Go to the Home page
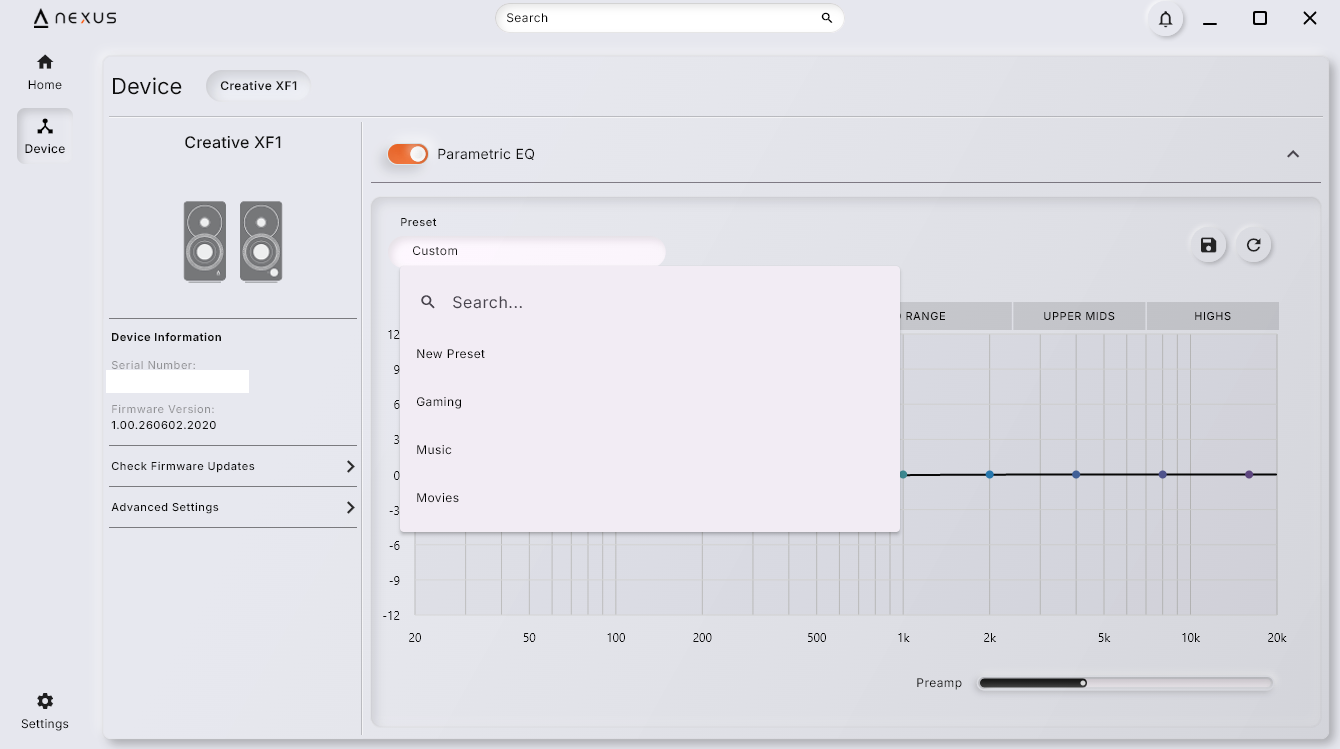This screenshot has height=749, width=1340. [x=45, y=72]
